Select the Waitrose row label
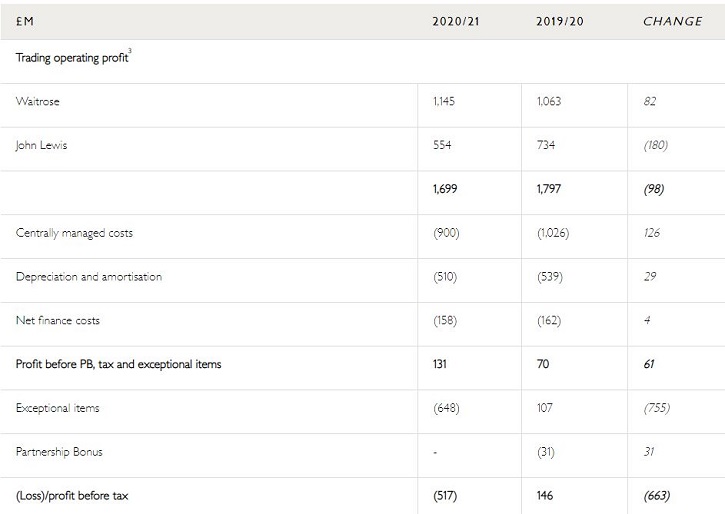This screenshot has height=514, width=725. pos(37,101)
